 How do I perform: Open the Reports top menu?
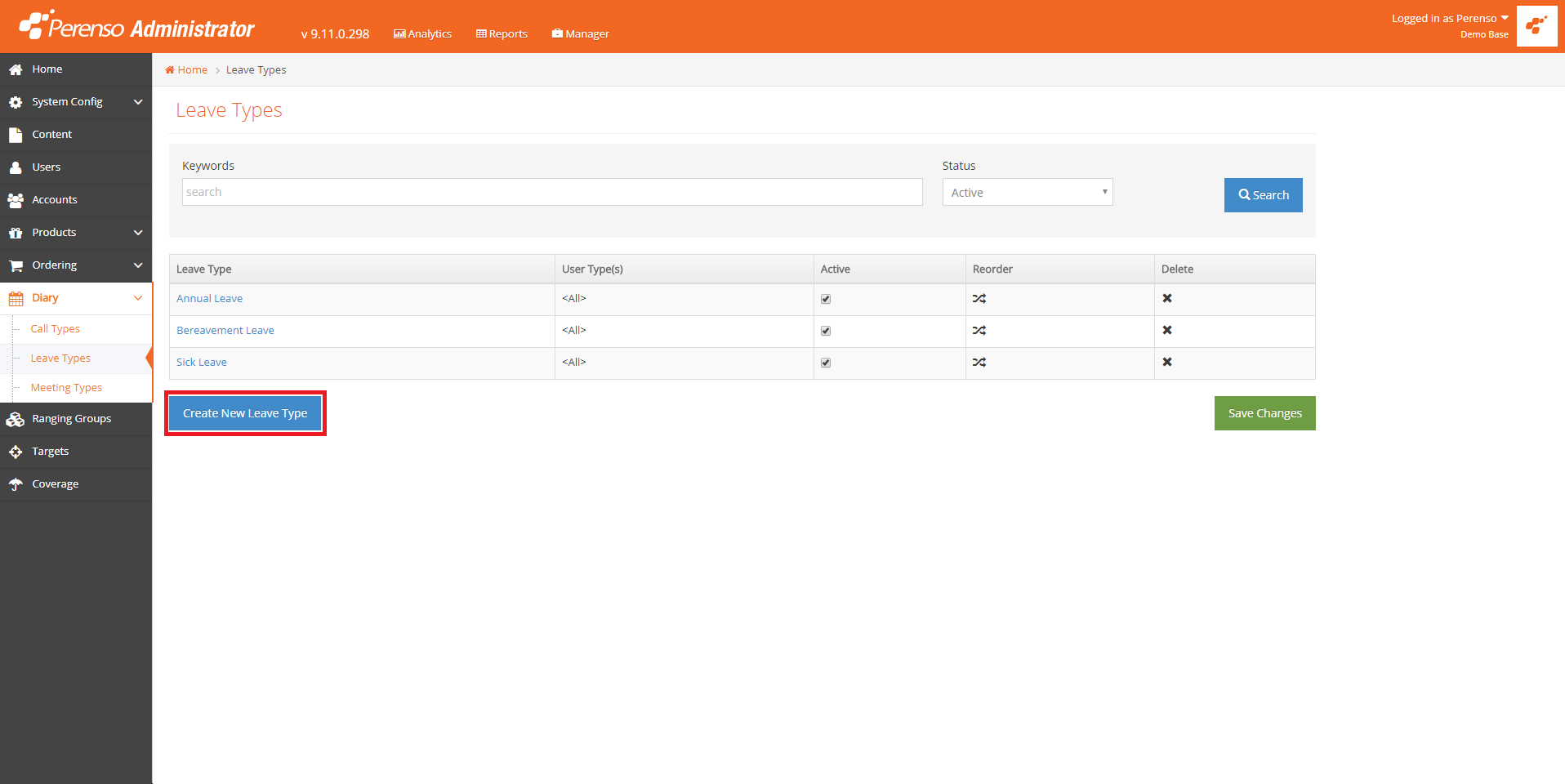pyautogui.click(x=502, y=33)
